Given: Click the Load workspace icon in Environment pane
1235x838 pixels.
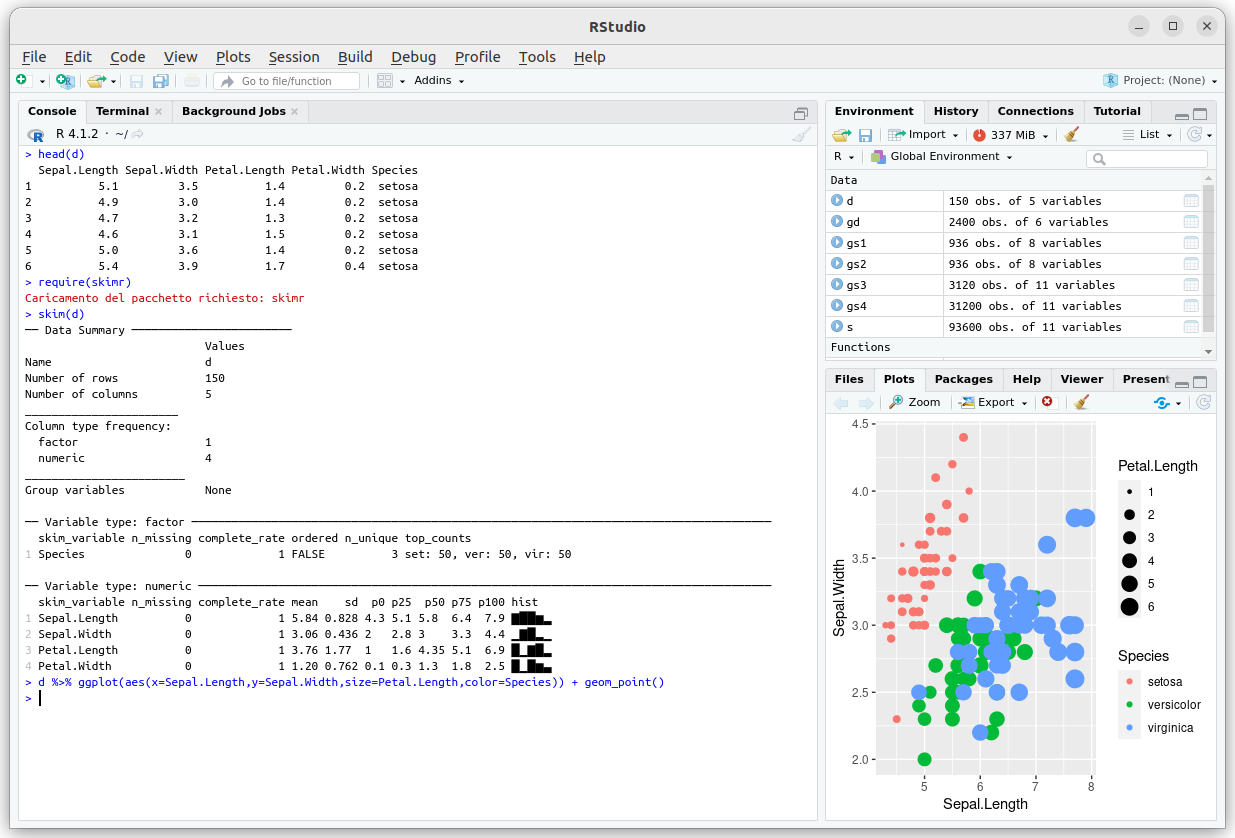Looking at the screenshot, I should (842, 134).
